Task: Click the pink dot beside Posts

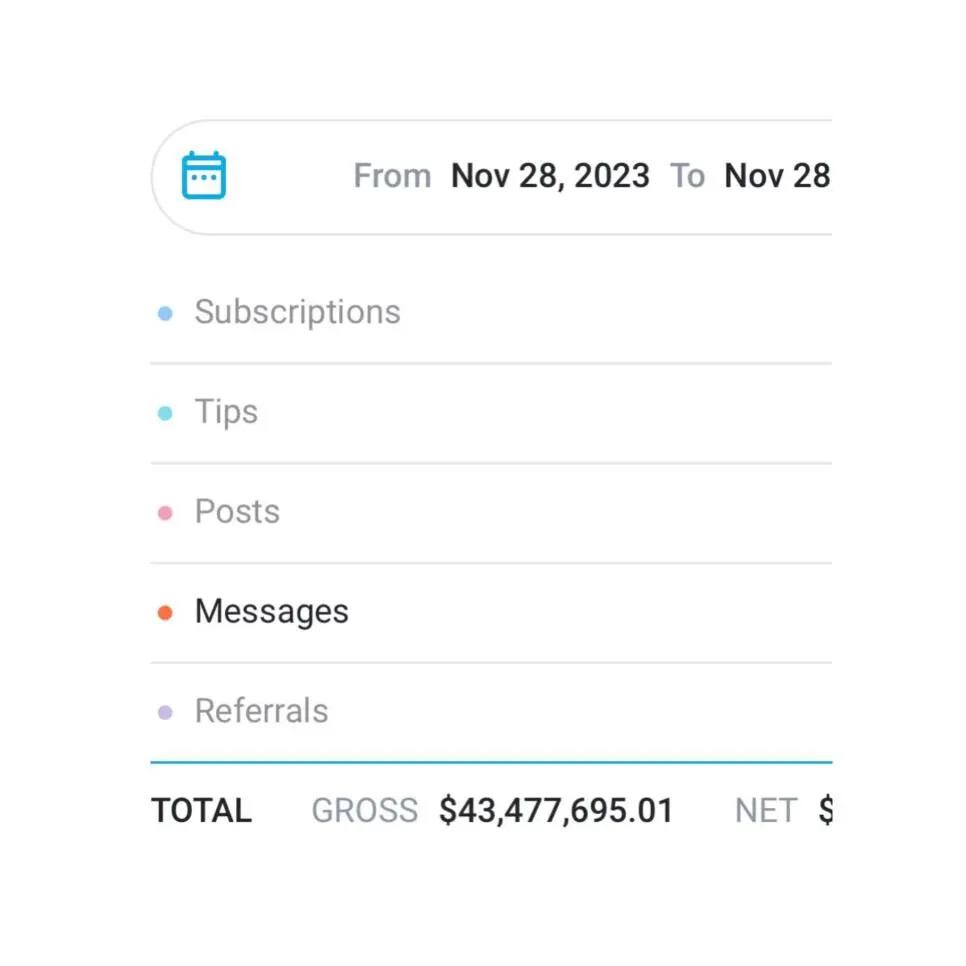Action: tap(165, 513)
